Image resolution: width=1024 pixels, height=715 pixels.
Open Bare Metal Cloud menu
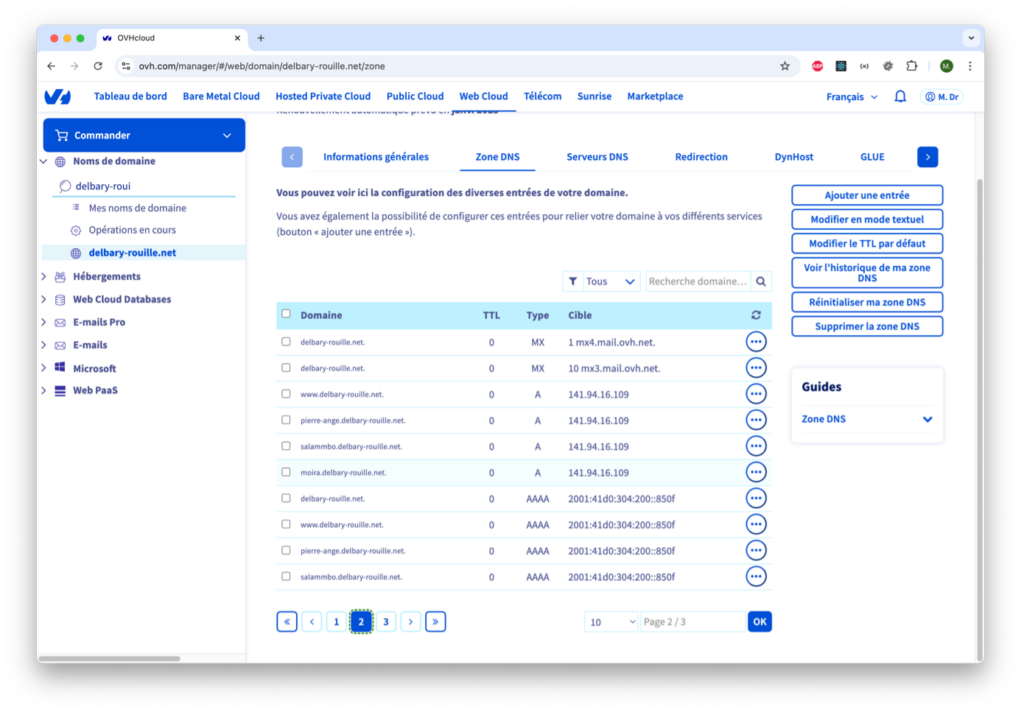(221, 96)
